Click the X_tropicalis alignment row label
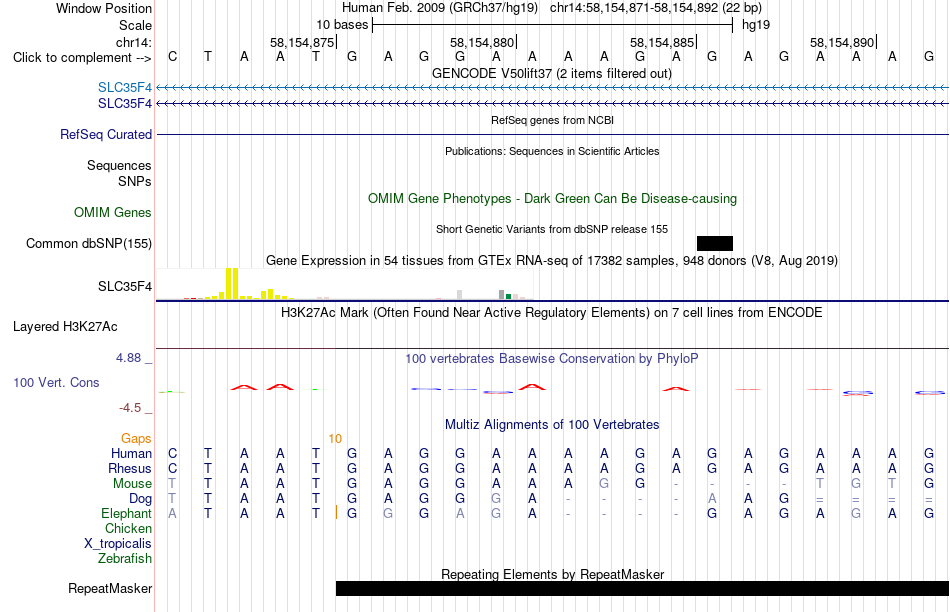Image resolution: width=950 pixels, height=612 pixels. pos(118,544)
